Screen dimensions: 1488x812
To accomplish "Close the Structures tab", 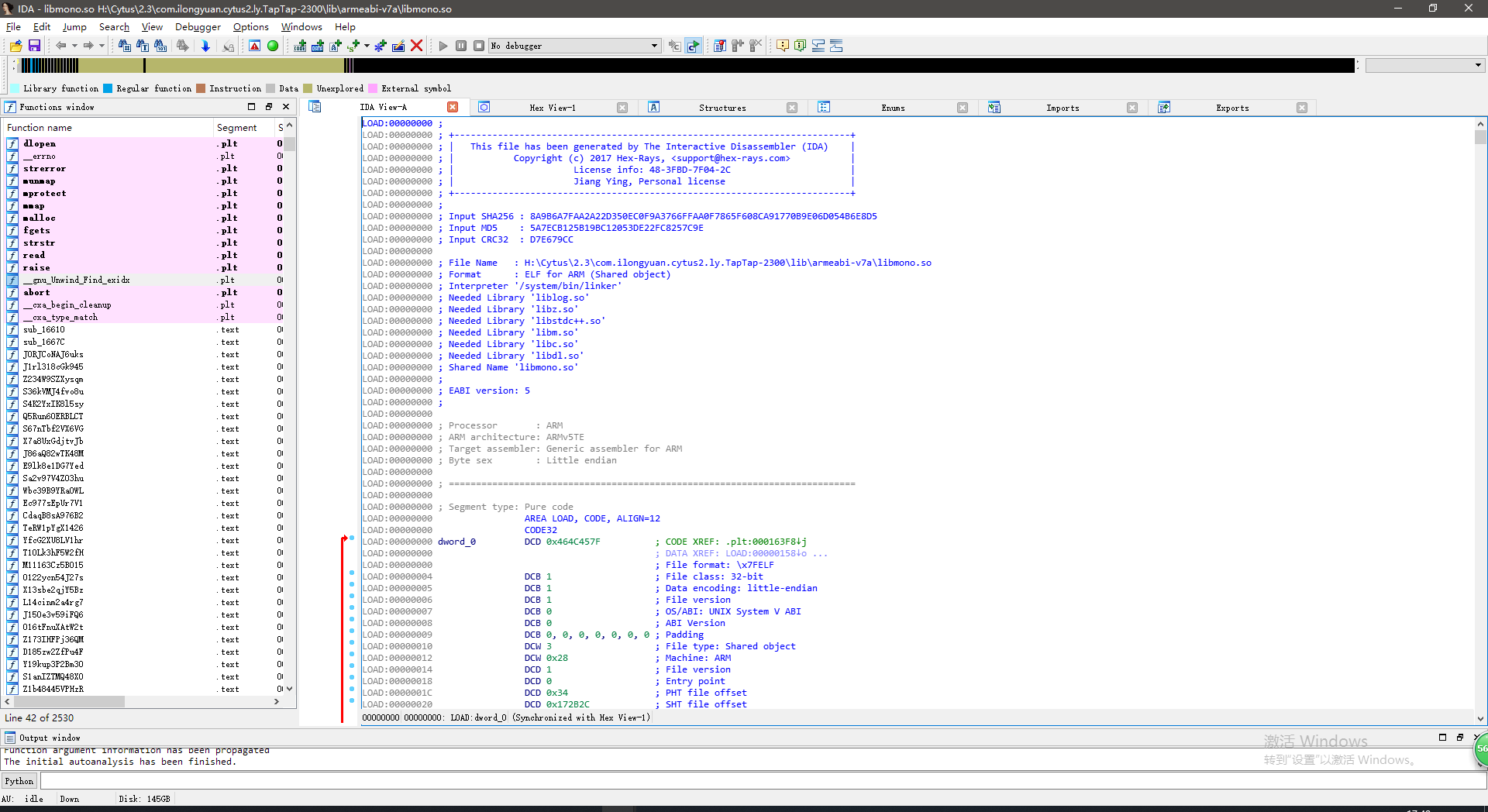I will tap(792, 108).
